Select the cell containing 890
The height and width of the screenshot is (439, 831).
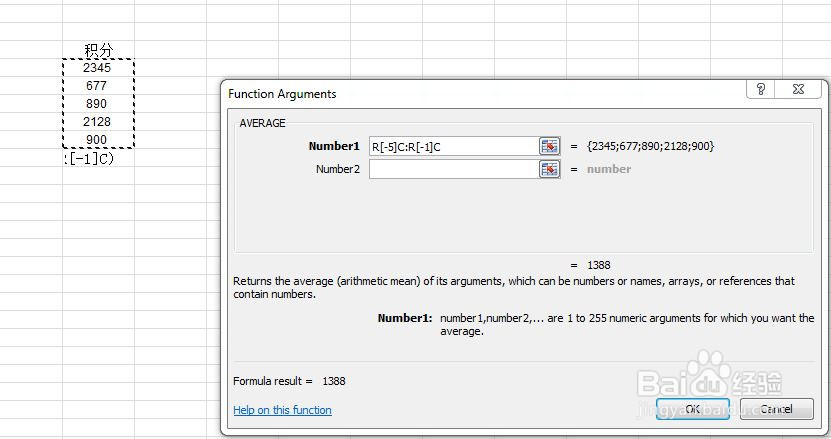[99, 103]
